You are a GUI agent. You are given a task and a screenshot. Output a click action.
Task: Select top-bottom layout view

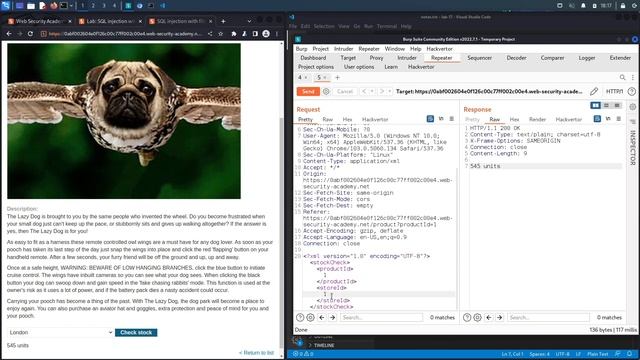607,105
